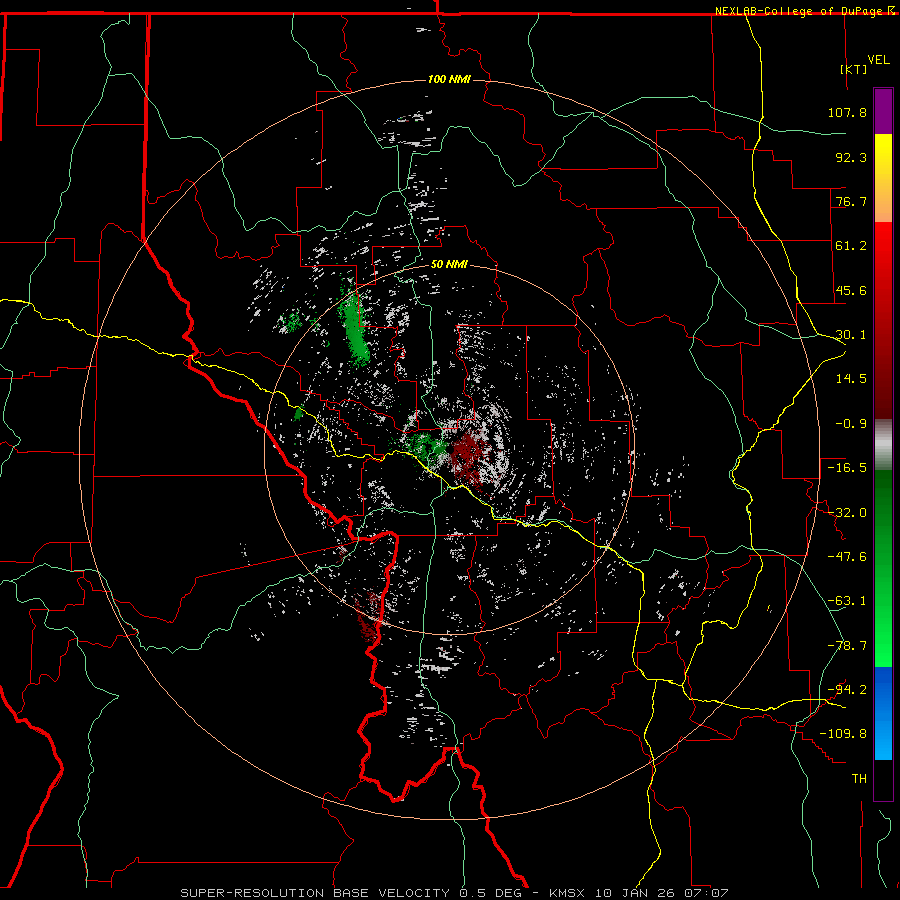Select the -0.9 legend value

click(851, 424)
